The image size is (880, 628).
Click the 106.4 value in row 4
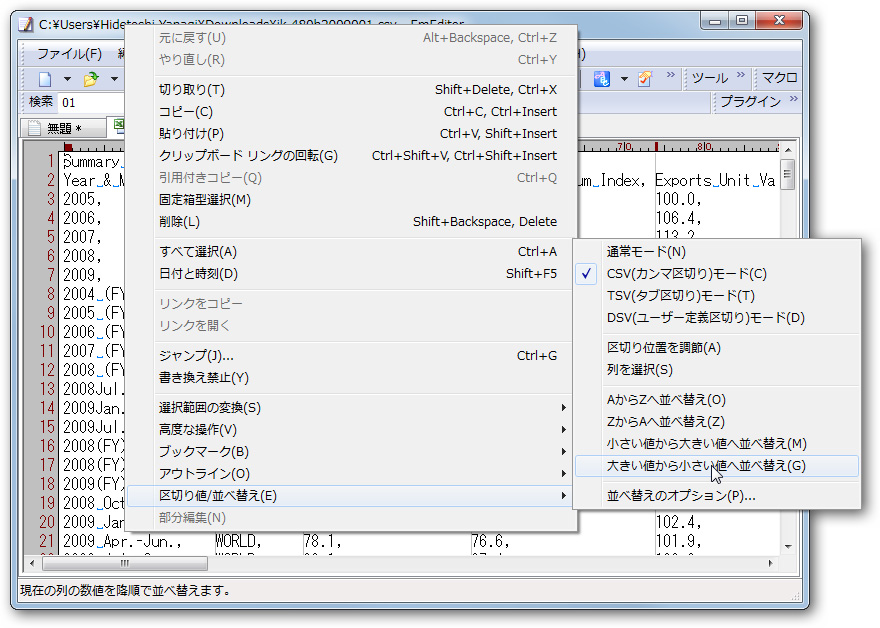tap(679, 218)
